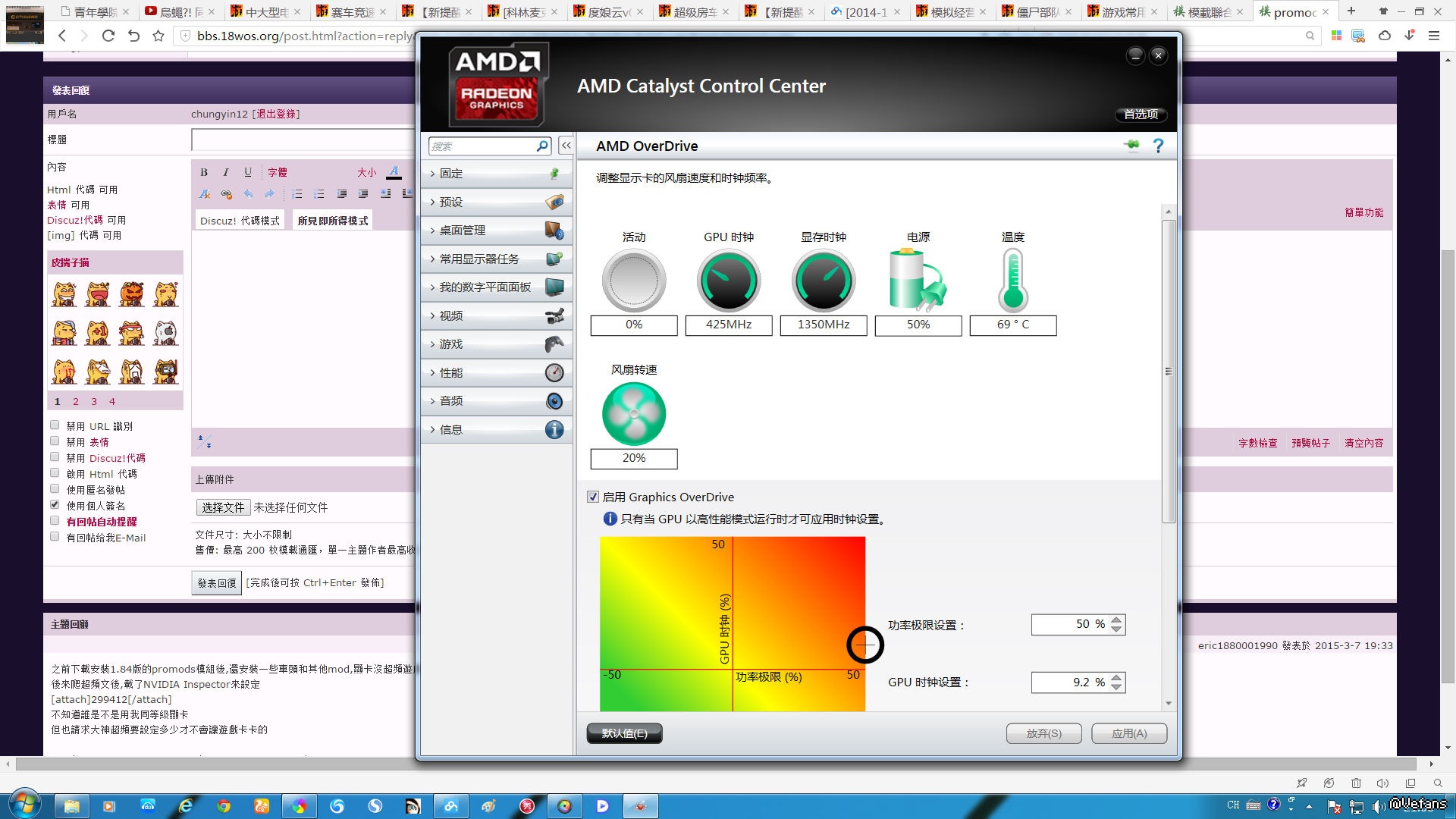Click the Defaults (默认值(E)) button
This screenshot has height=819, width=1456.
coord(624,733)
